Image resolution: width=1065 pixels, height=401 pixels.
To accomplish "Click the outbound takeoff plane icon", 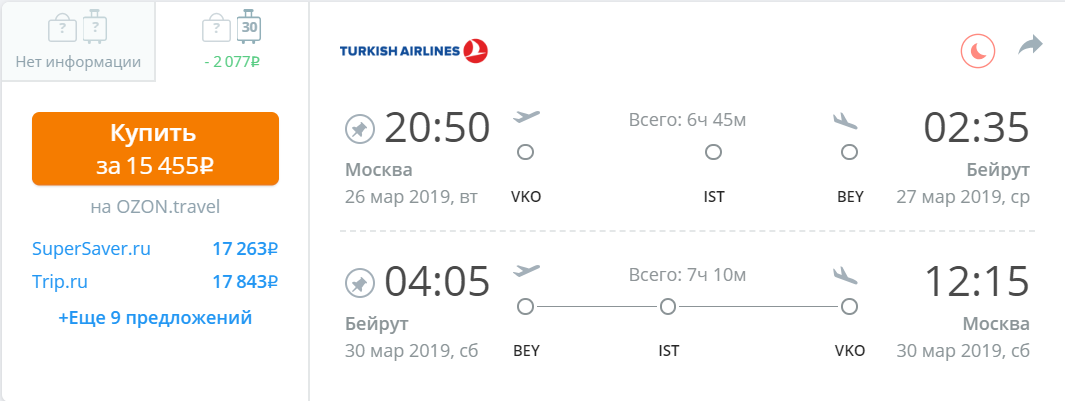I will pyautogui.click(x=526, y=118).
